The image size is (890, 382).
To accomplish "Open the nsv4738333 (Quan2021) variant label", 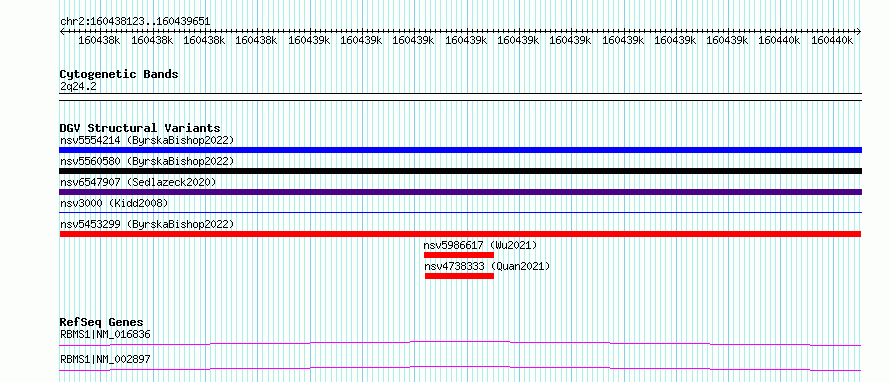I will pyautogui.click(x=487, y=266).
